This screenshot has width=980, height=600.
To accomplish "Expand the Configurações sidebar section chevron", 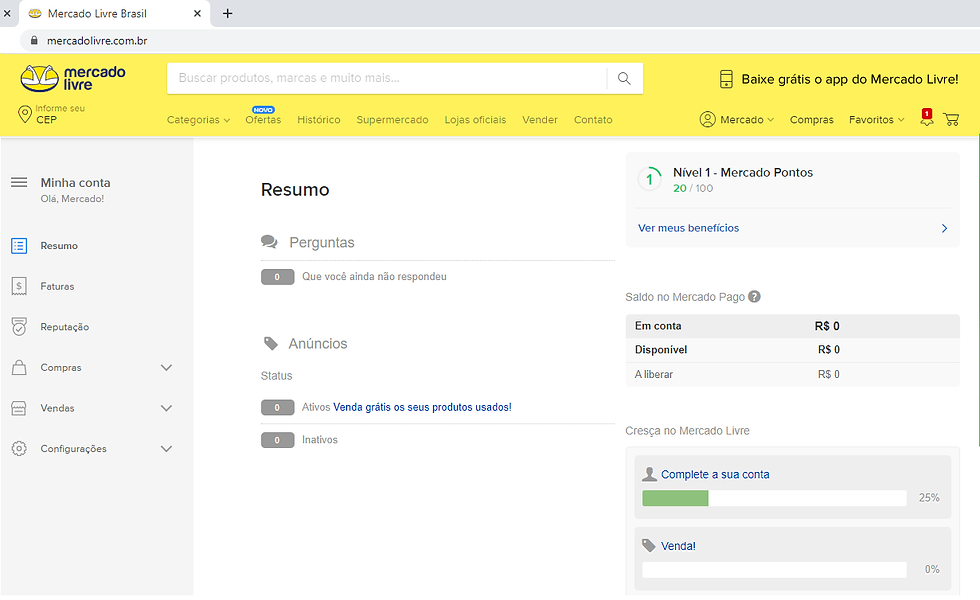I will point(166,449).
